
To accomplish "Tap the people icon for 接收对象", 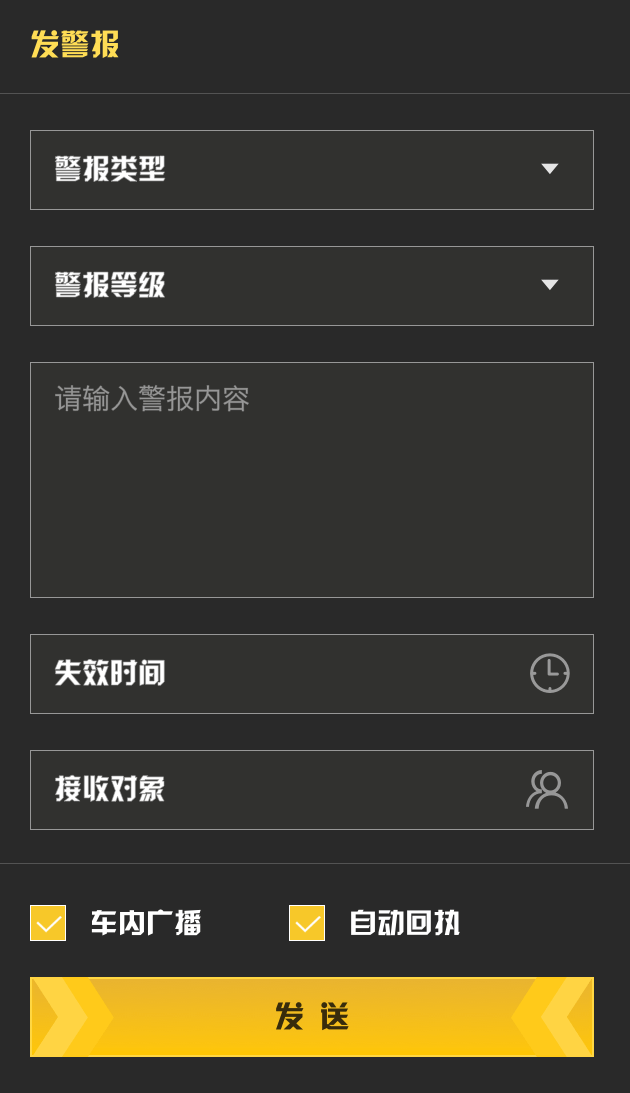I will (x=547, y=790).
